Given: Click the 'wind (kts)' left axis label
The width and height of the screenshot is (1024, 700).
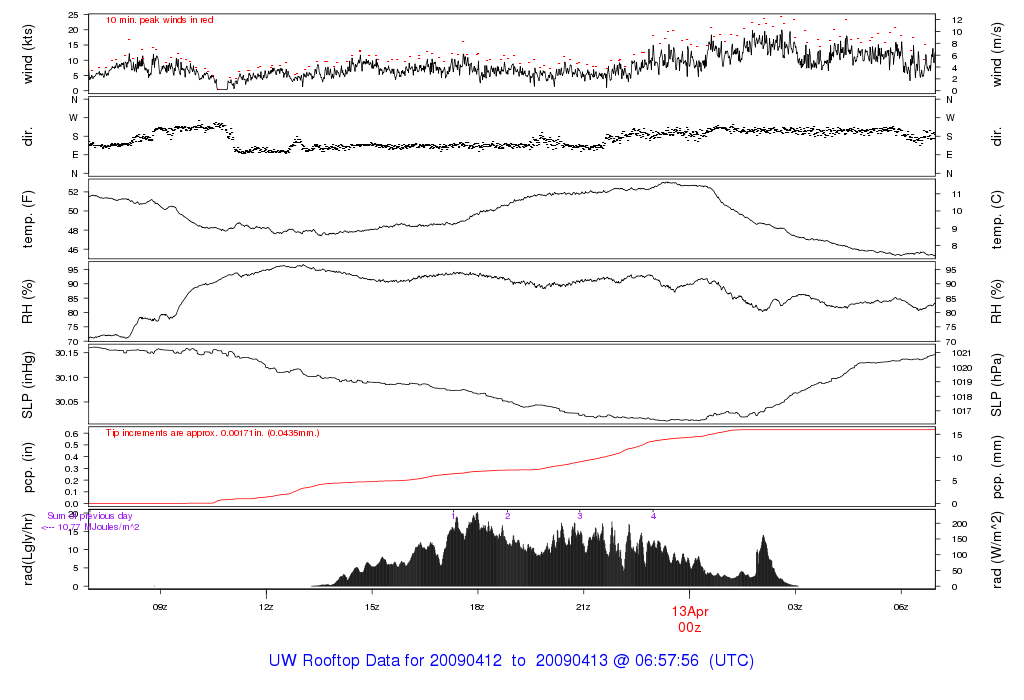Looking at the screenshot, I should 27,54.
